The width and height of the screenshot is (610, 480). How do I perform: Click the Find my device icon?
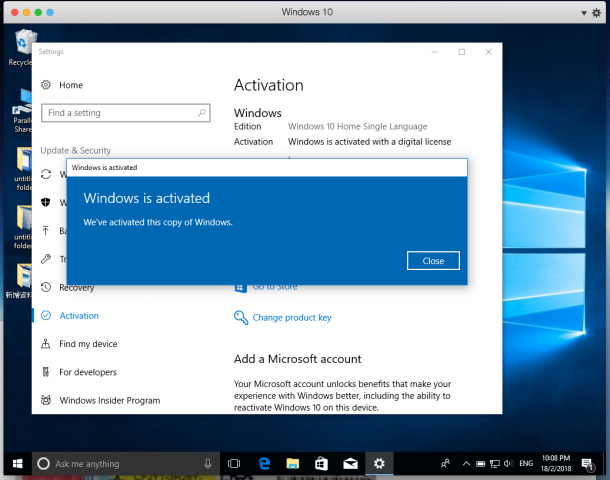(x=46, y=343)
